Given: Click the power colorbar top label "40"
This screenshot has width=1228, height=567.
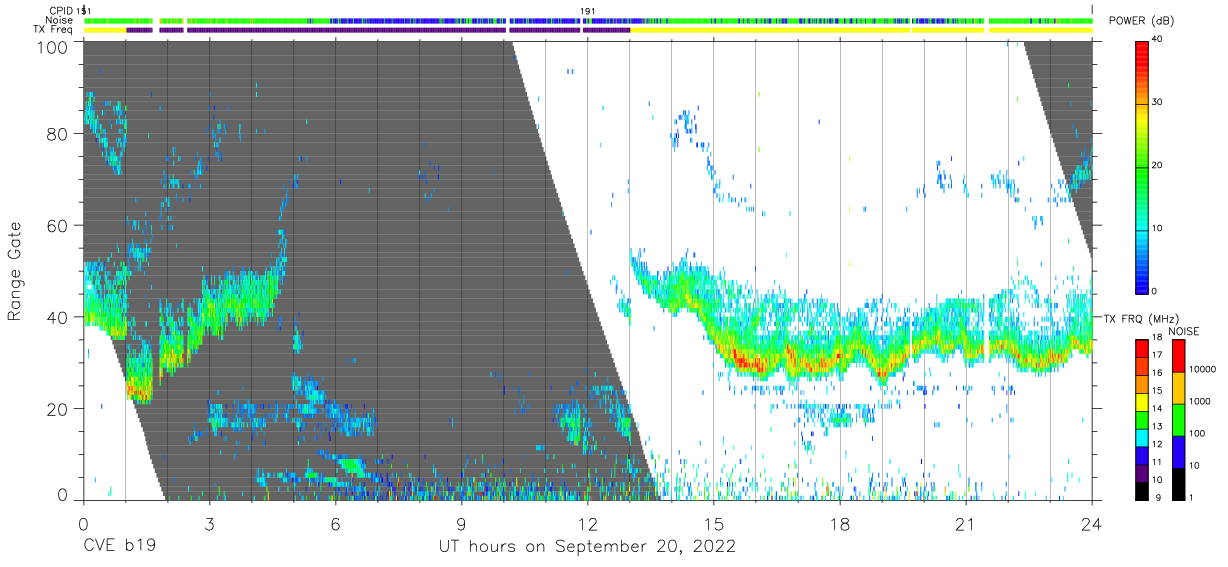Looking at the screenshot, I should 1159,40.
